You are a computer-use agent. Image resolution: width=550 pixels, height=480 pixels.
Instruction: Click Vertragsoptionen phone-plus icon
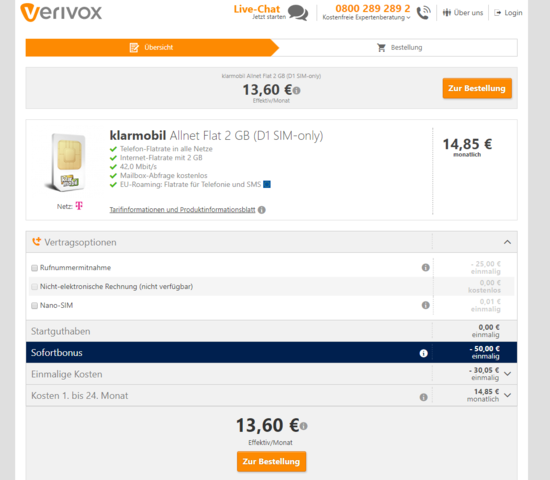pyautogui.click(x=36, y=242)
